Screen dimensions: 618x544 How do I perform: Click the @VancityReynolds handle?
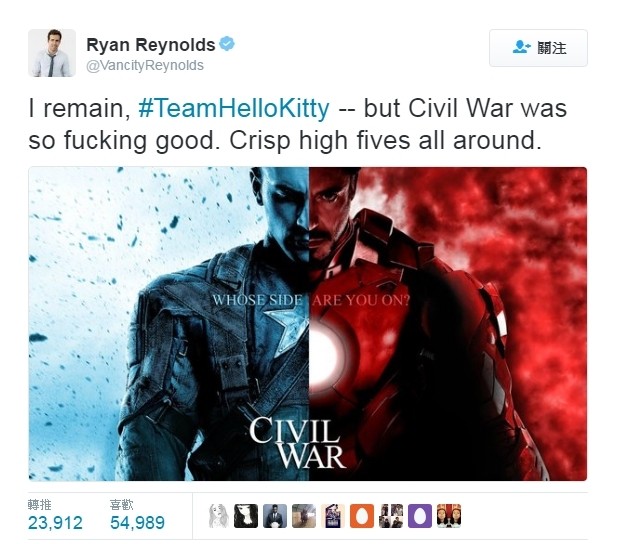145,65
